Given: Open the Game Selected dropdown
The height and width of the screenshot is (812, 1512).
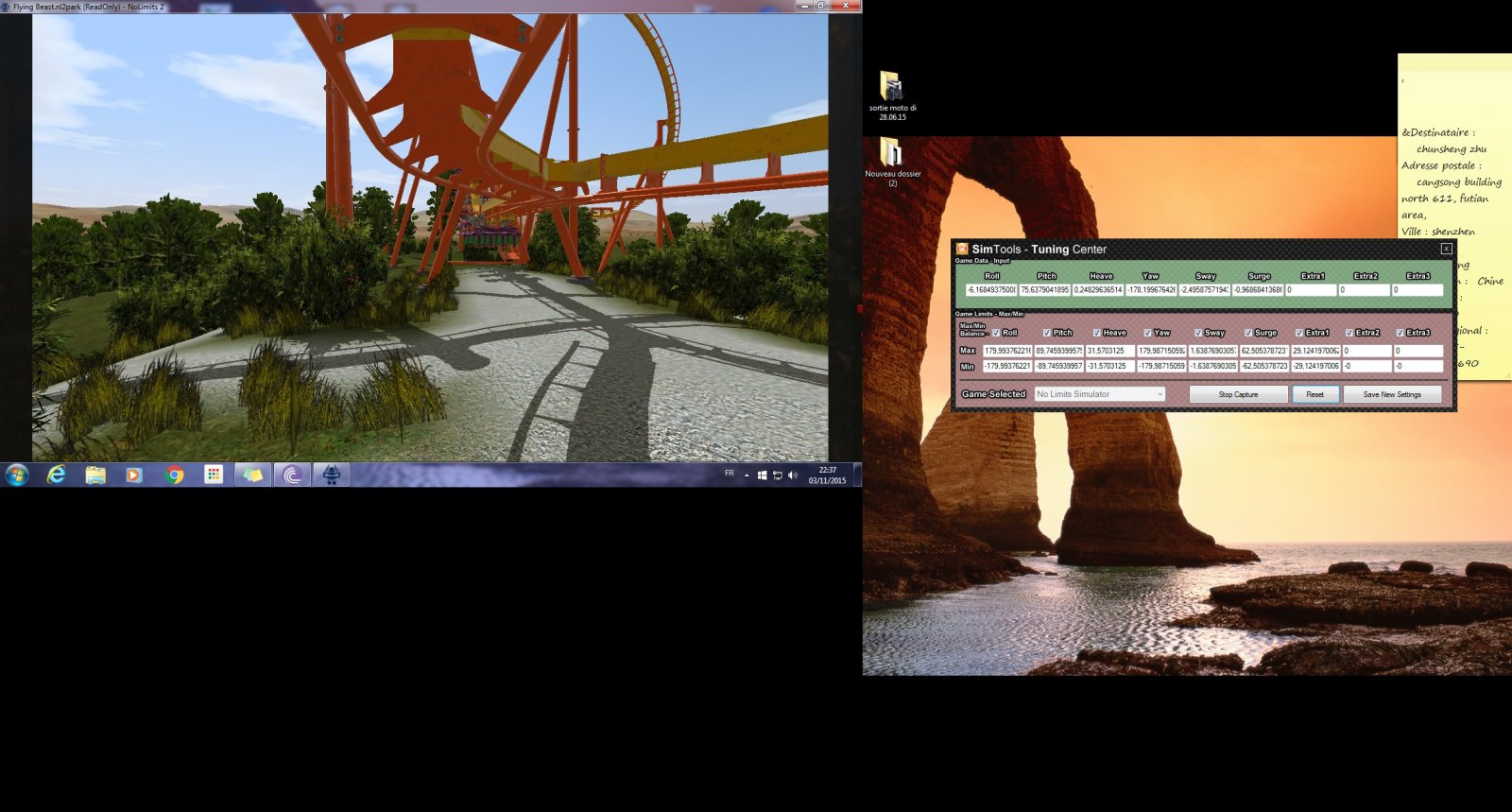Looking at the screenshot, I should (x=1100, y=394).
